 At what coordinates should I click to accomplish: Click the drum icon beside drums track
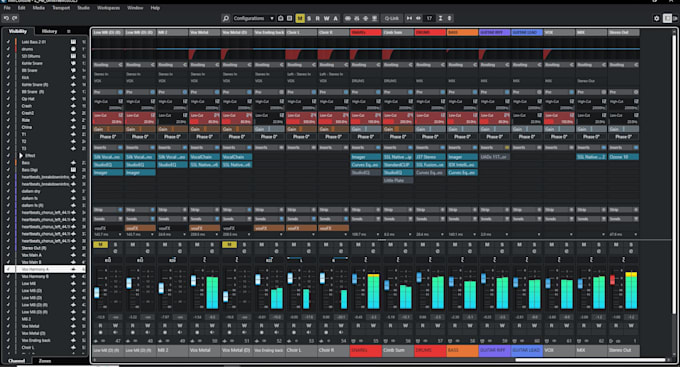[73, 49]
